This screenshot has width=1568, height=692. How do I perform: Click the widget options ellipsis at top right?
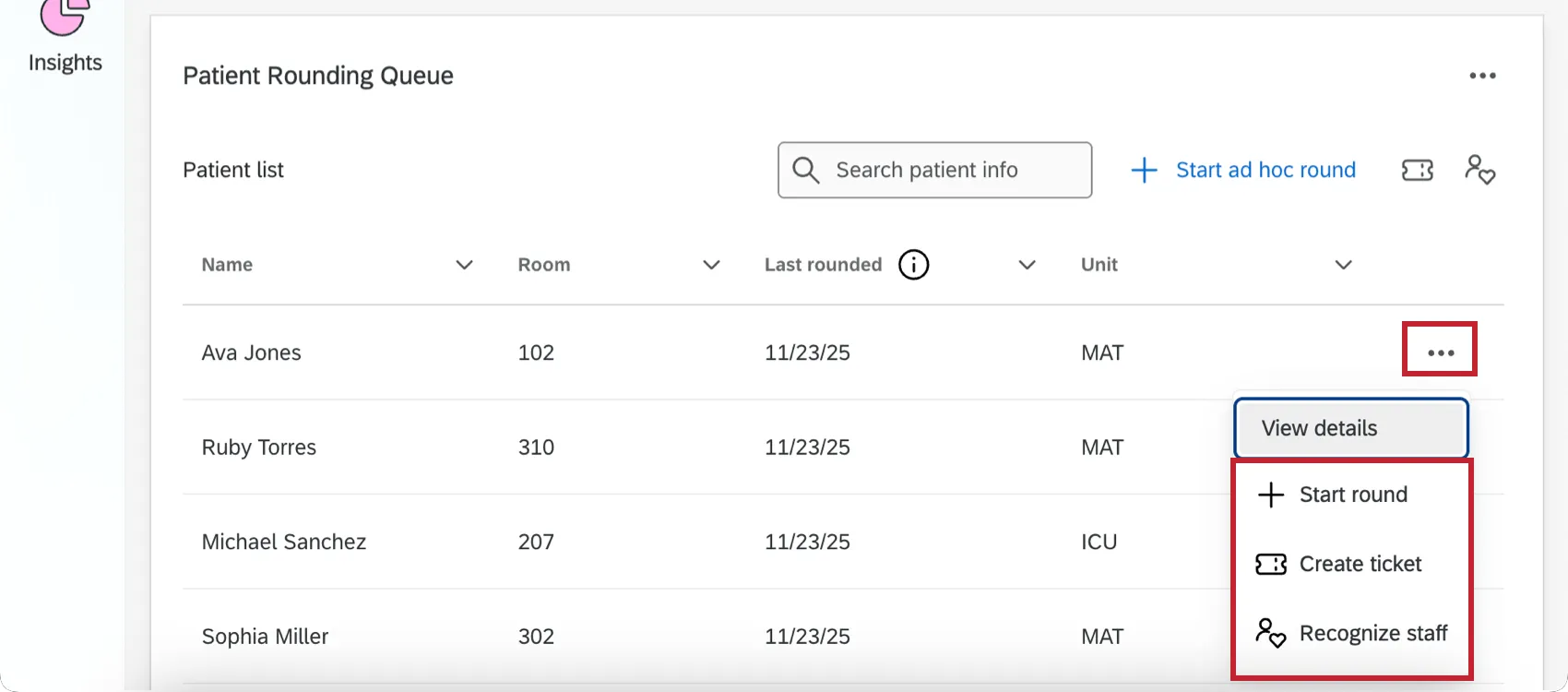(1482, 76)
